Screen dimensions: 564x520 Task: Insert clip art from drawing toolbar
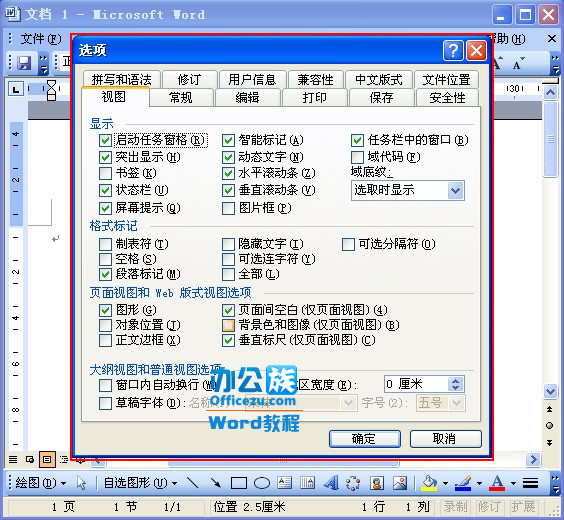click(377, 483)
